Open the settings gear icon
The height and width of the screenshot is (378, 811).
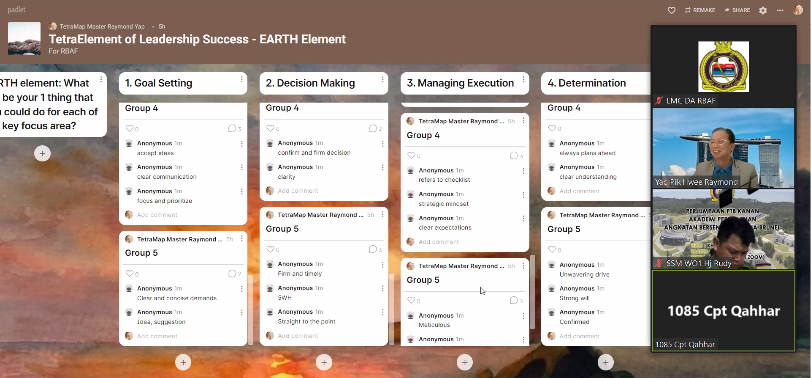point(763,10)
